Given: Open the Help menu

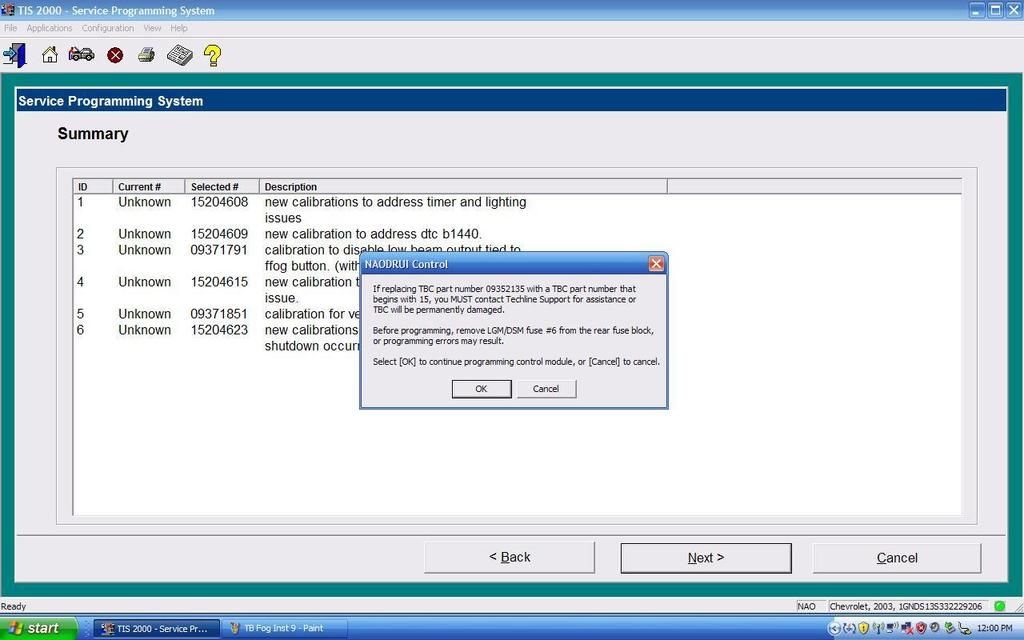Looking at the screenshot, I should click(x=179, y=28).
